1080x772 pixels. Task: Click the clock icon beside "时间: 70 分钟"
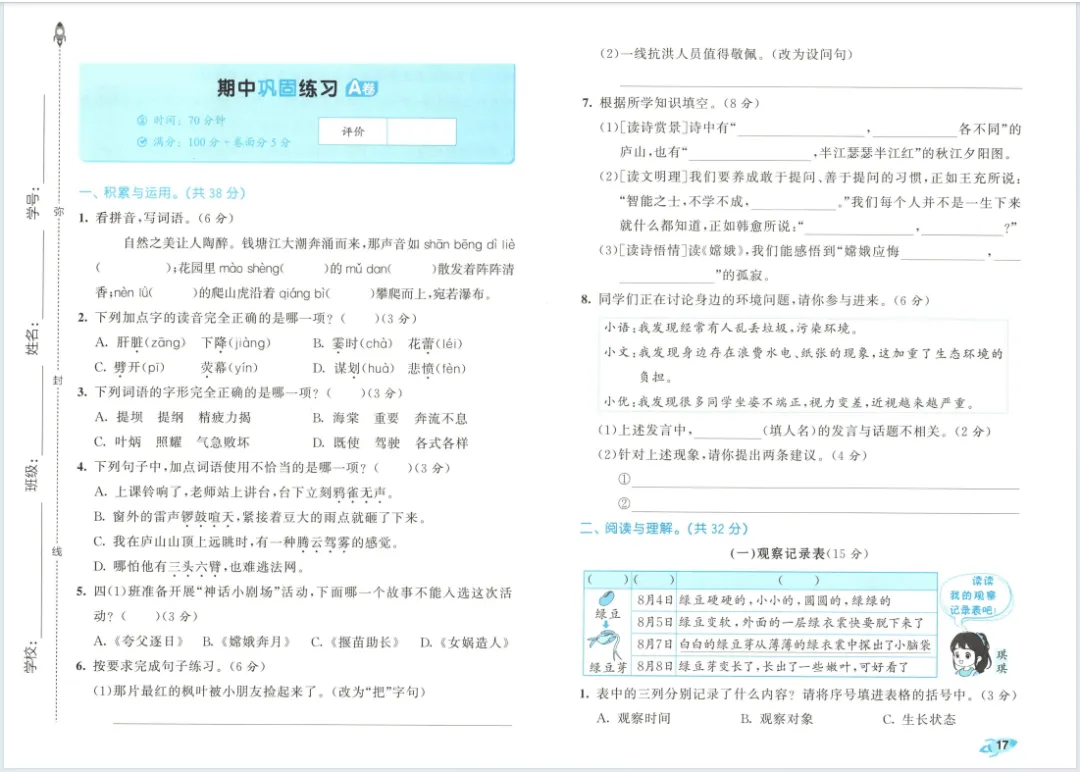142,121
